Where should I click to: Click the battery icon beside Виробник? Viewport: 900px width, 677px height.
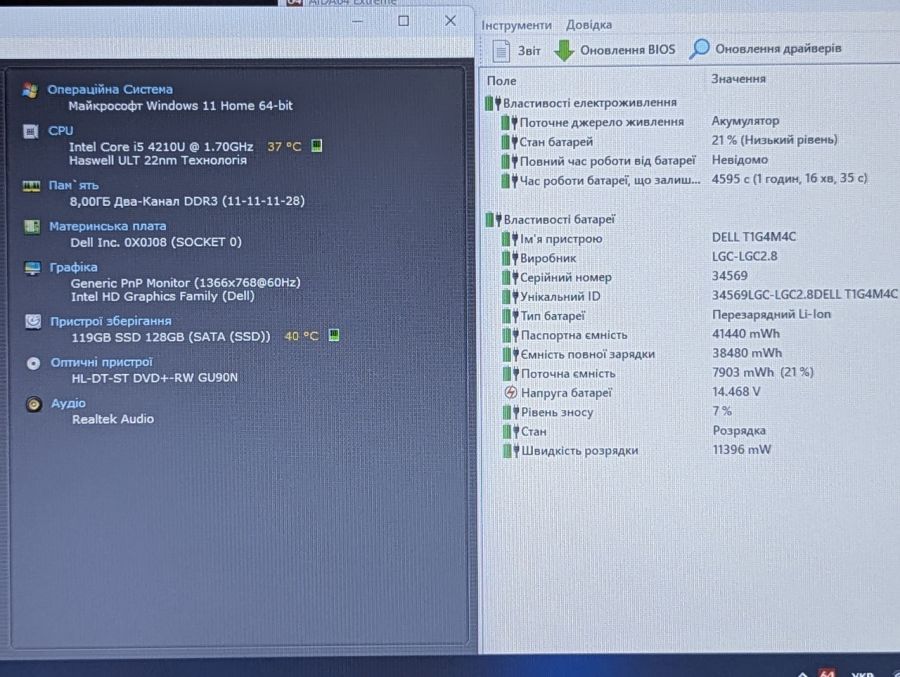coord(510,258)
